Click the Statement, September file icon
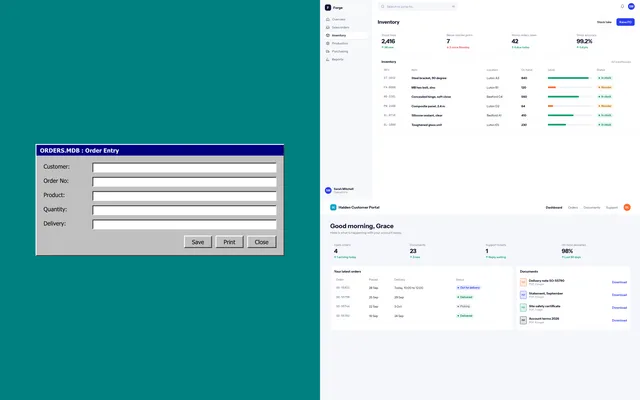This screenshot has width=640, height=400. coord(523,295)
